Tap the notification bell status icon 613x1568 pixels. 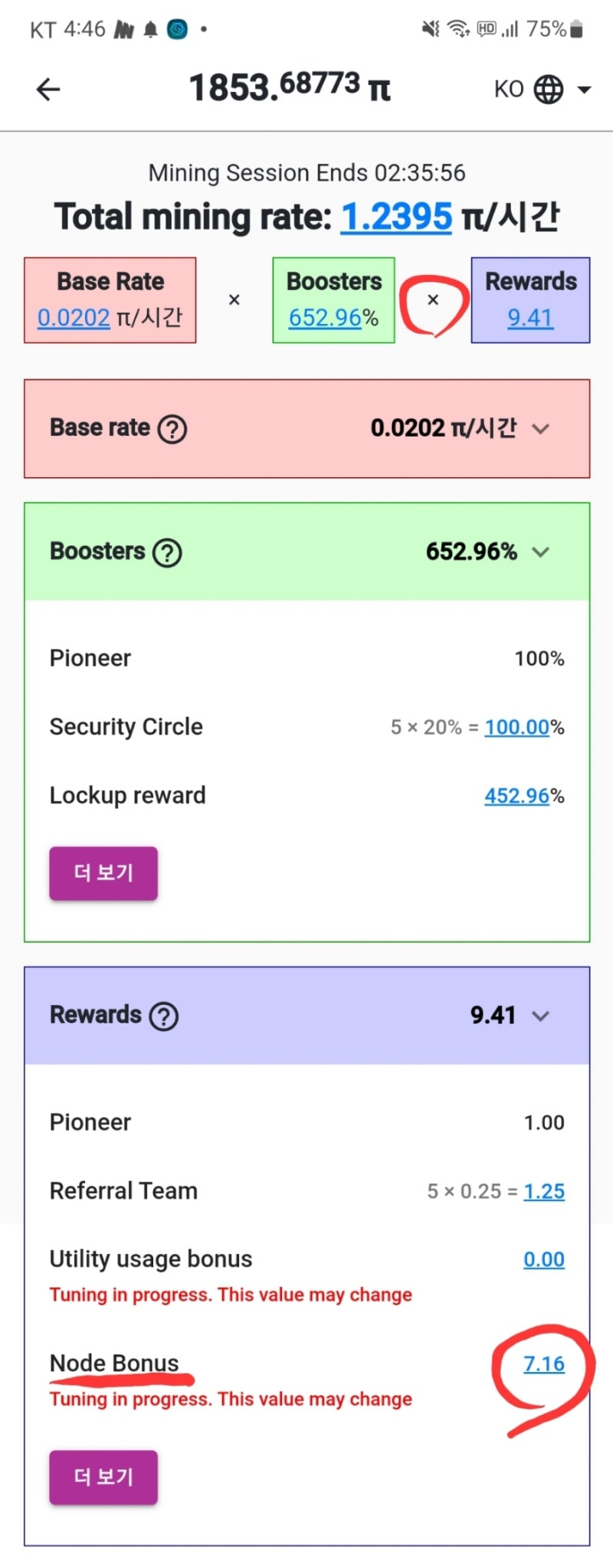151,30
